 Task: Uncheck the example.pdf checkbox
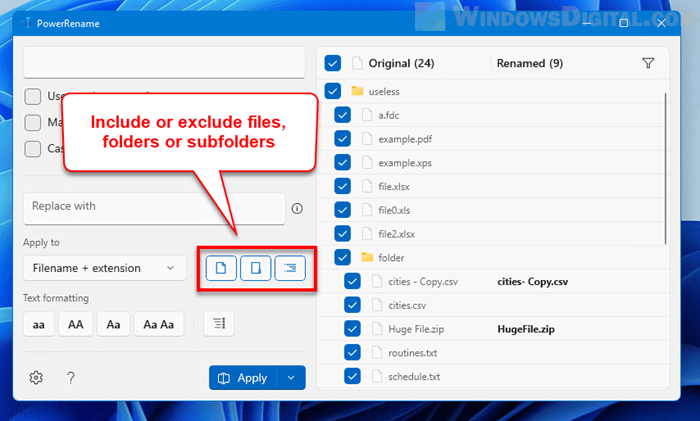click(342, 139)
